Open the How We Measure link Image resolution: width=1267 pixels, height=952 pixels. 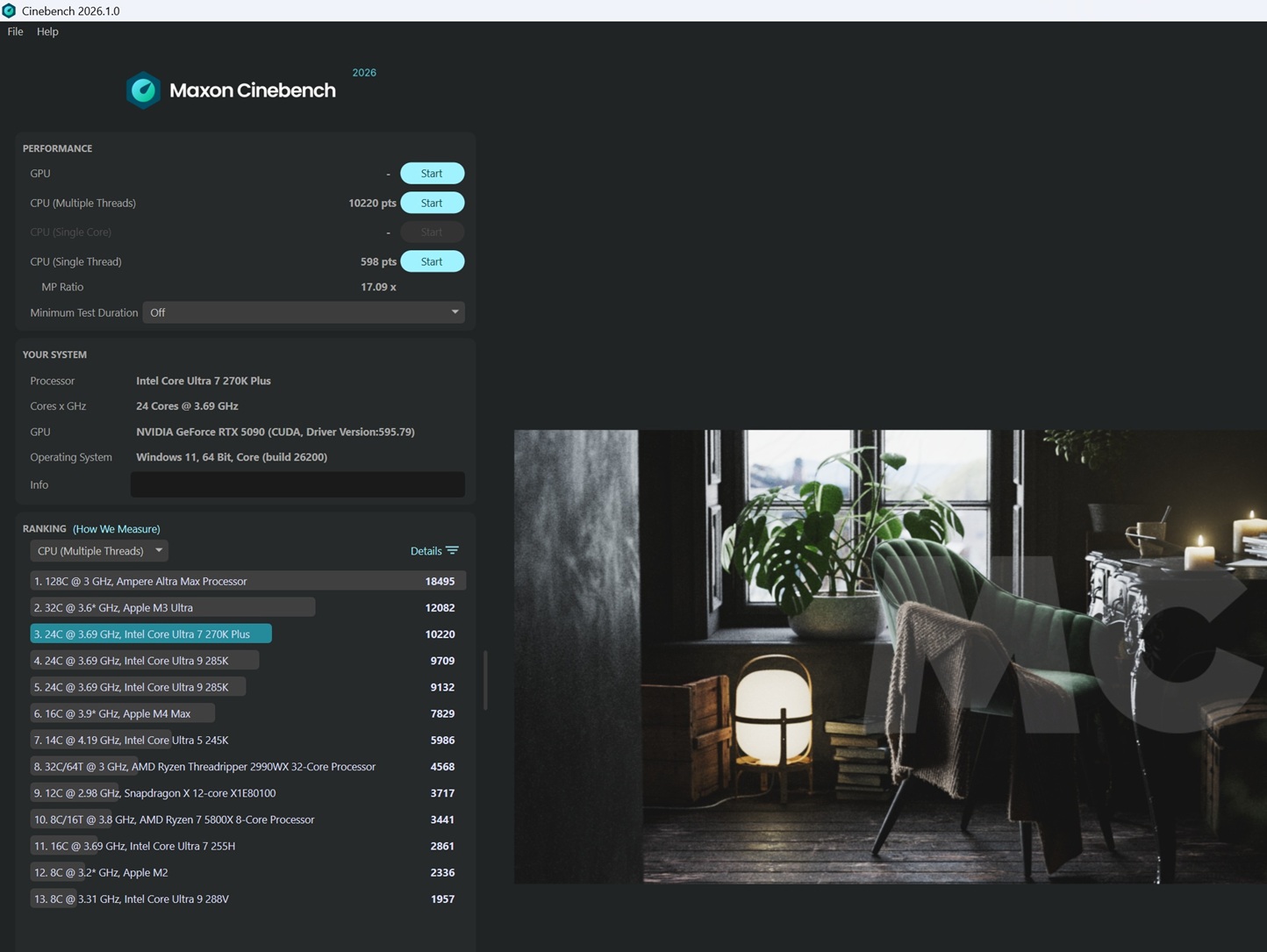[117, 529]
